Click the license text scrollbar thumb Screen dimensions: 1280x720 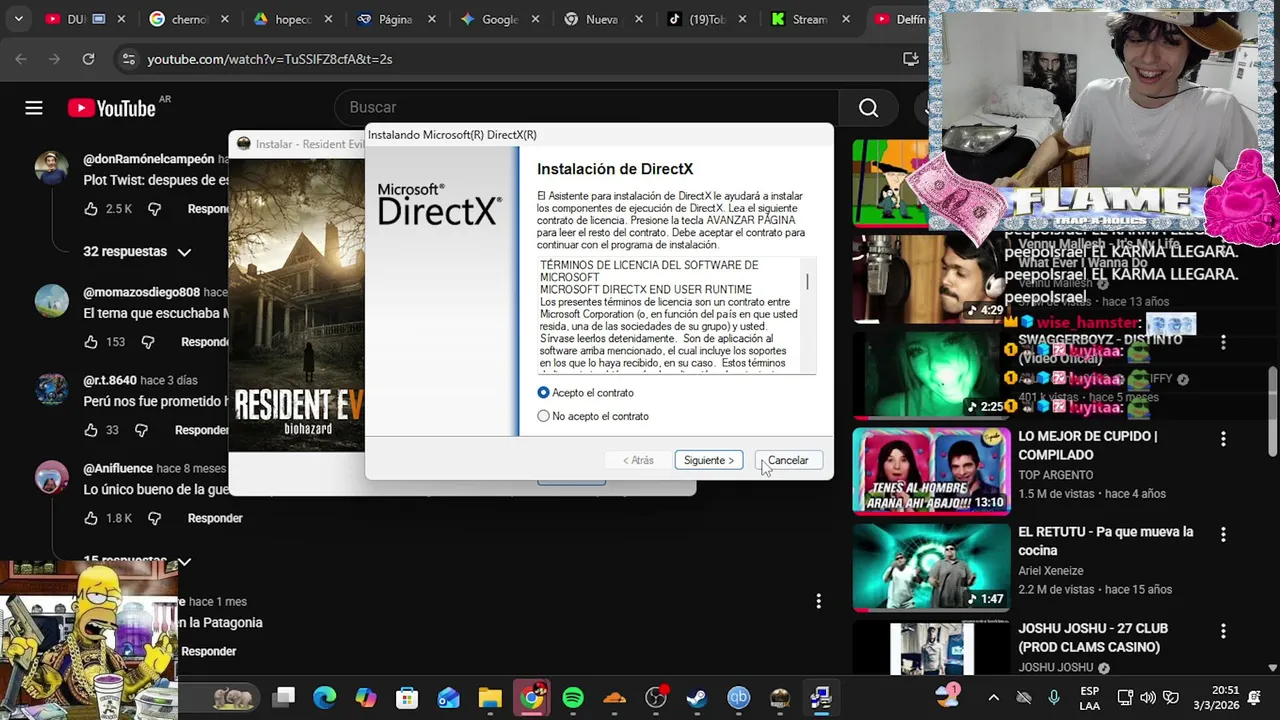[x=807, y=282]
